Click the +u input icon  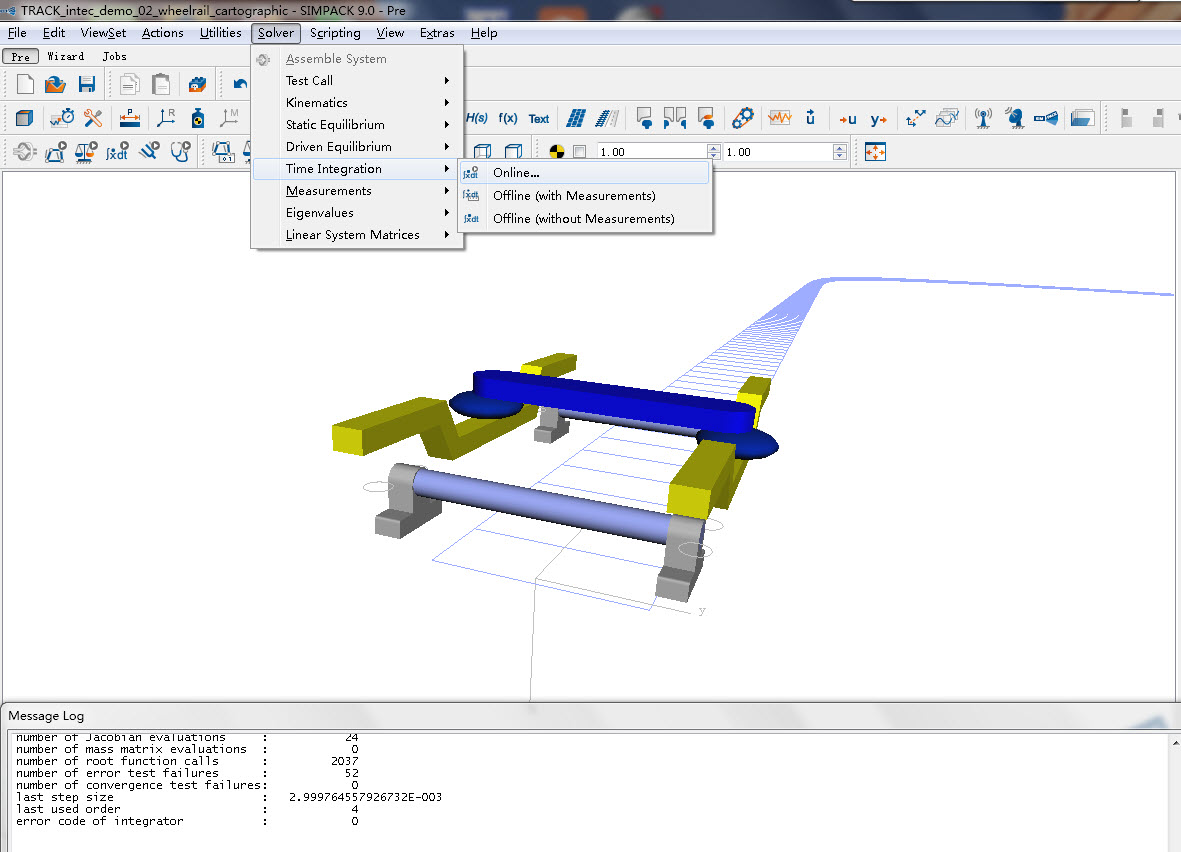847,119
